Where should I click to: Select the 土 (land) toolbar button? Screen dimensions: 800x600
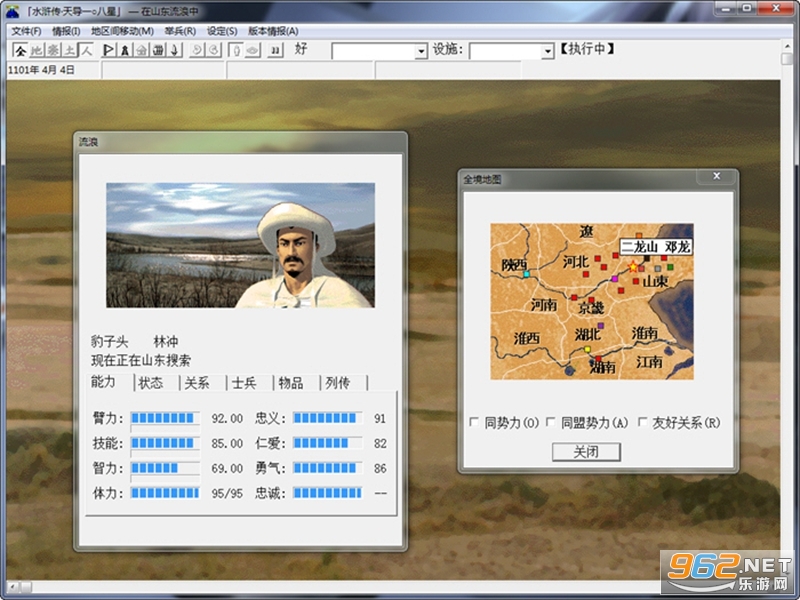tap(69, 50)
